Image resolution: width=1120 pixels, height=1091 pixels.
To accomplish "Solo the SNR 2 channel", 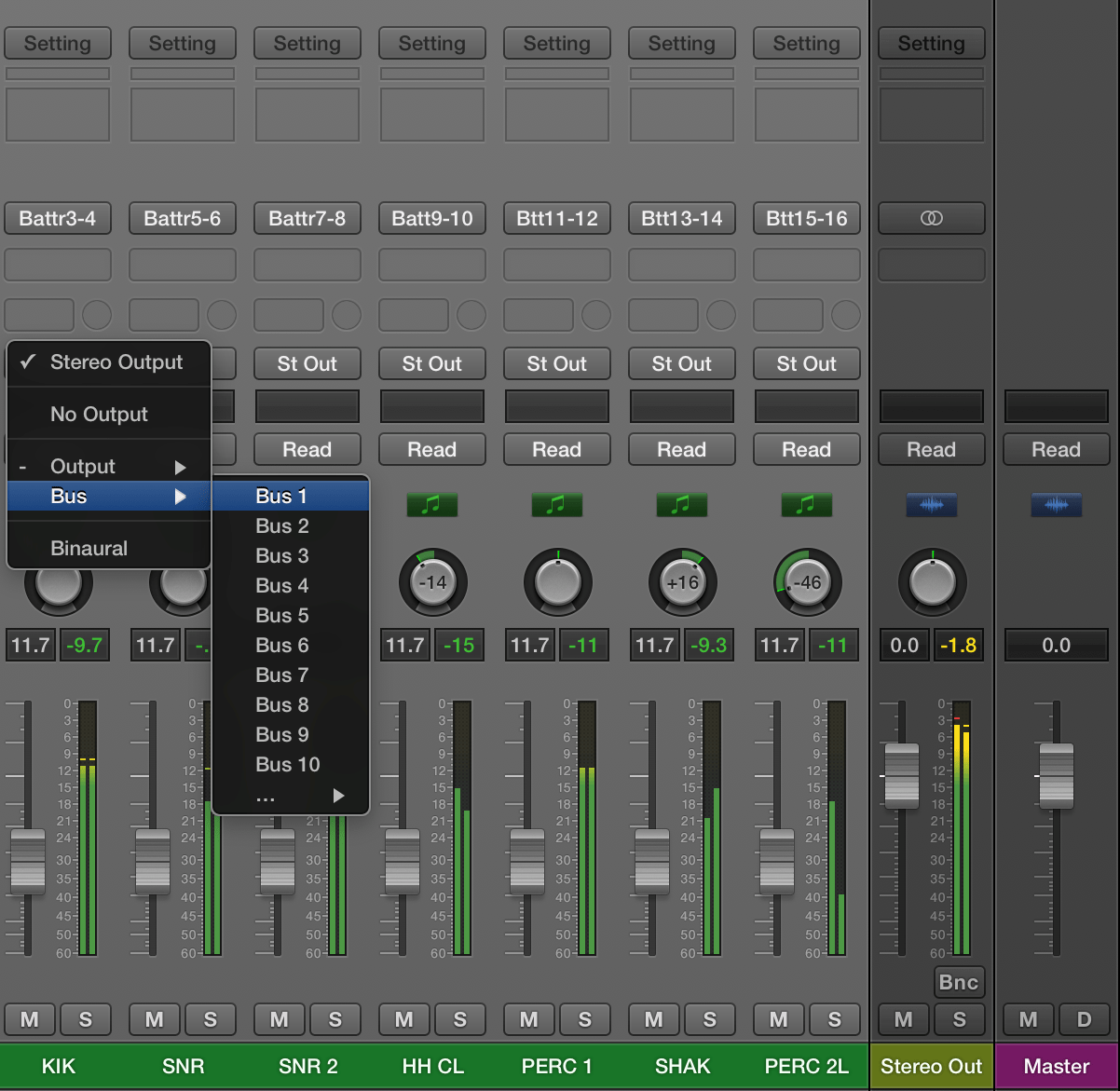I will tap(335, 1019).
